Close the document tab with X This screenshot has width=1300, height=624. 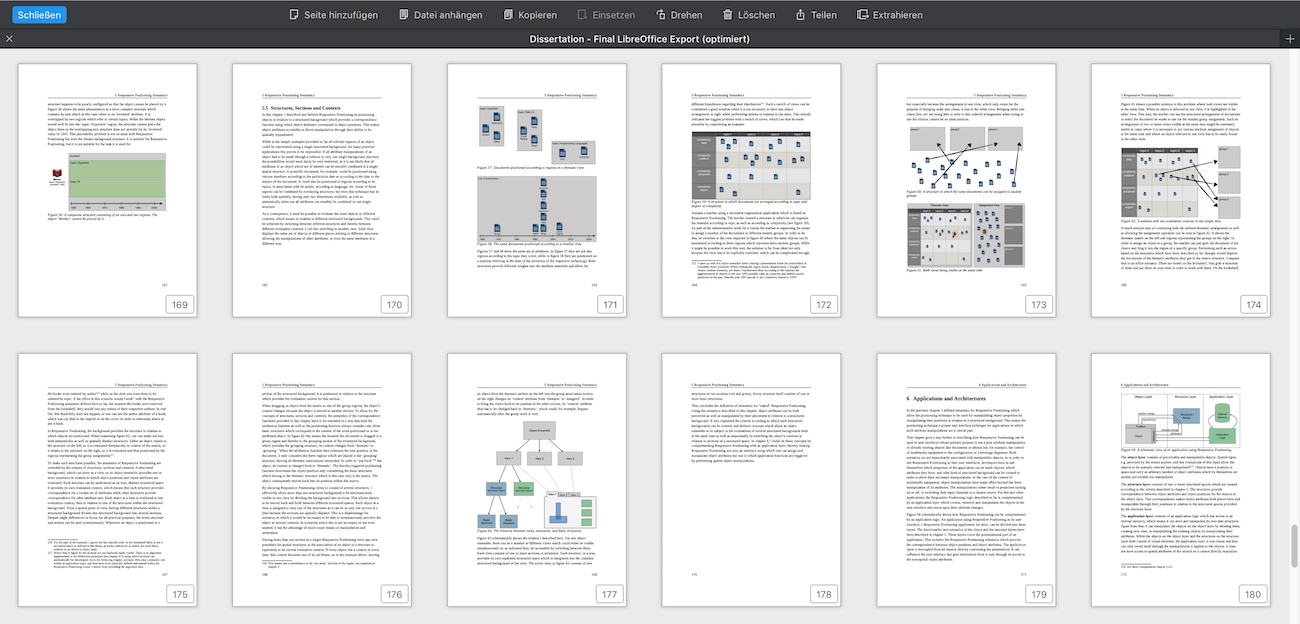[10, 39]
